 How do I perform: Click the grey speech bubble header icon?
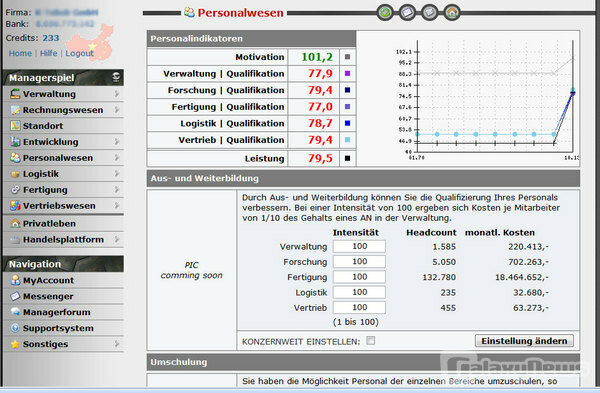pyautogui.click(x=429, y=13)
